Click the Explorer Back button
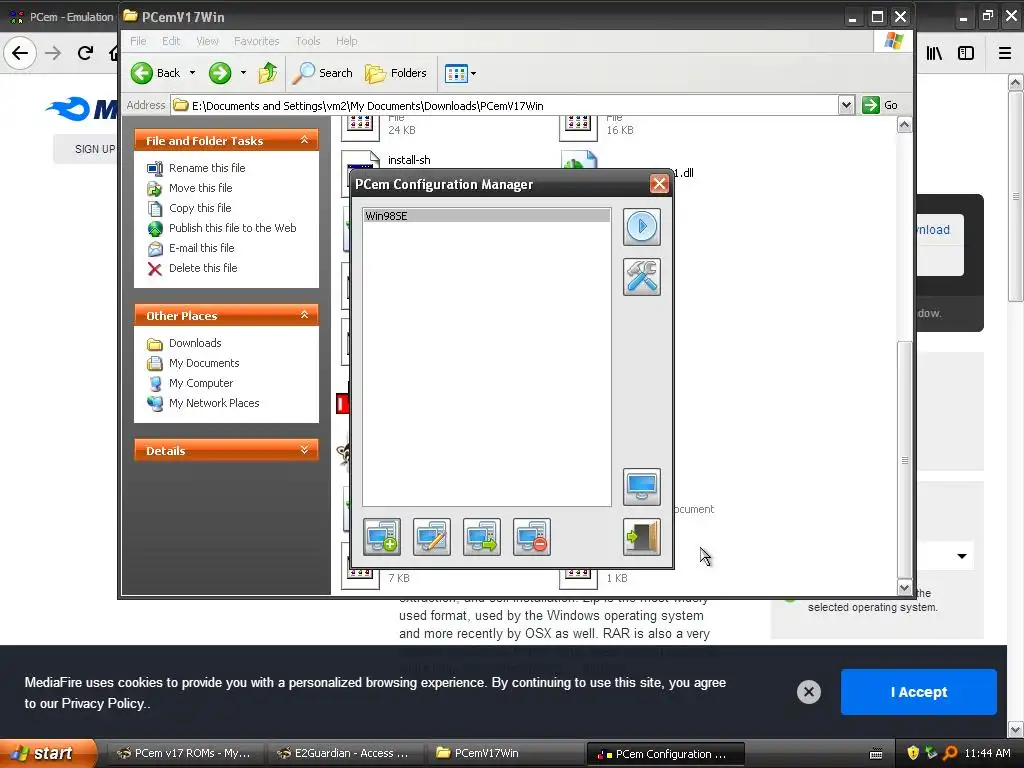Viewport: 1024px width, 768px height. tap(155, 73)
